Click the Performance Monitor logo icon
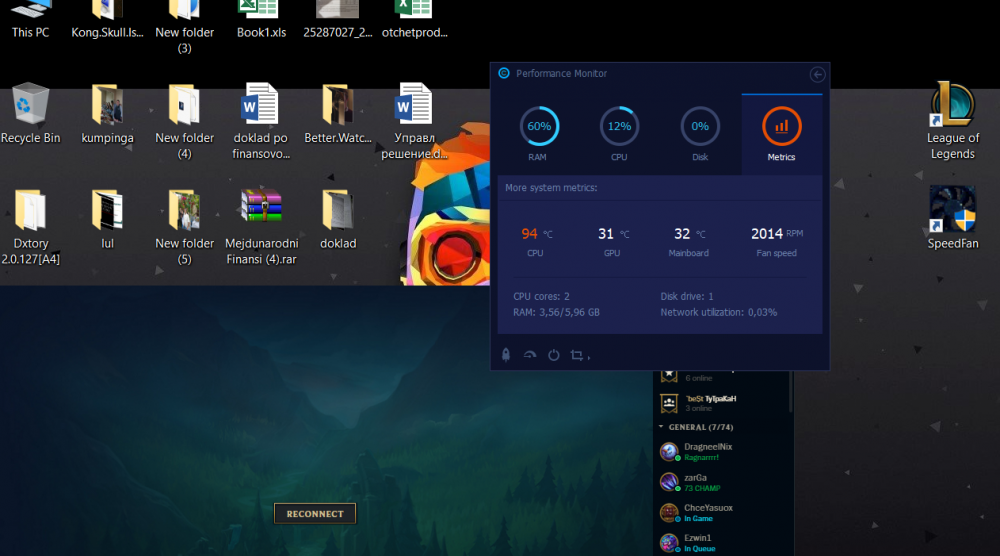 [504, 73]
